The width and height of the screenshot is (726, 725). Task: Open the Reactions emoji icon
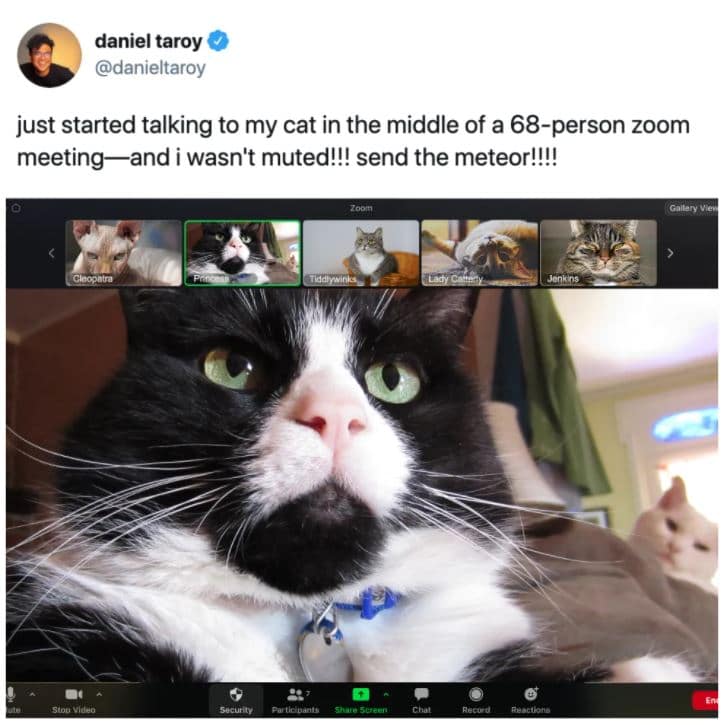tap(531, 694)
